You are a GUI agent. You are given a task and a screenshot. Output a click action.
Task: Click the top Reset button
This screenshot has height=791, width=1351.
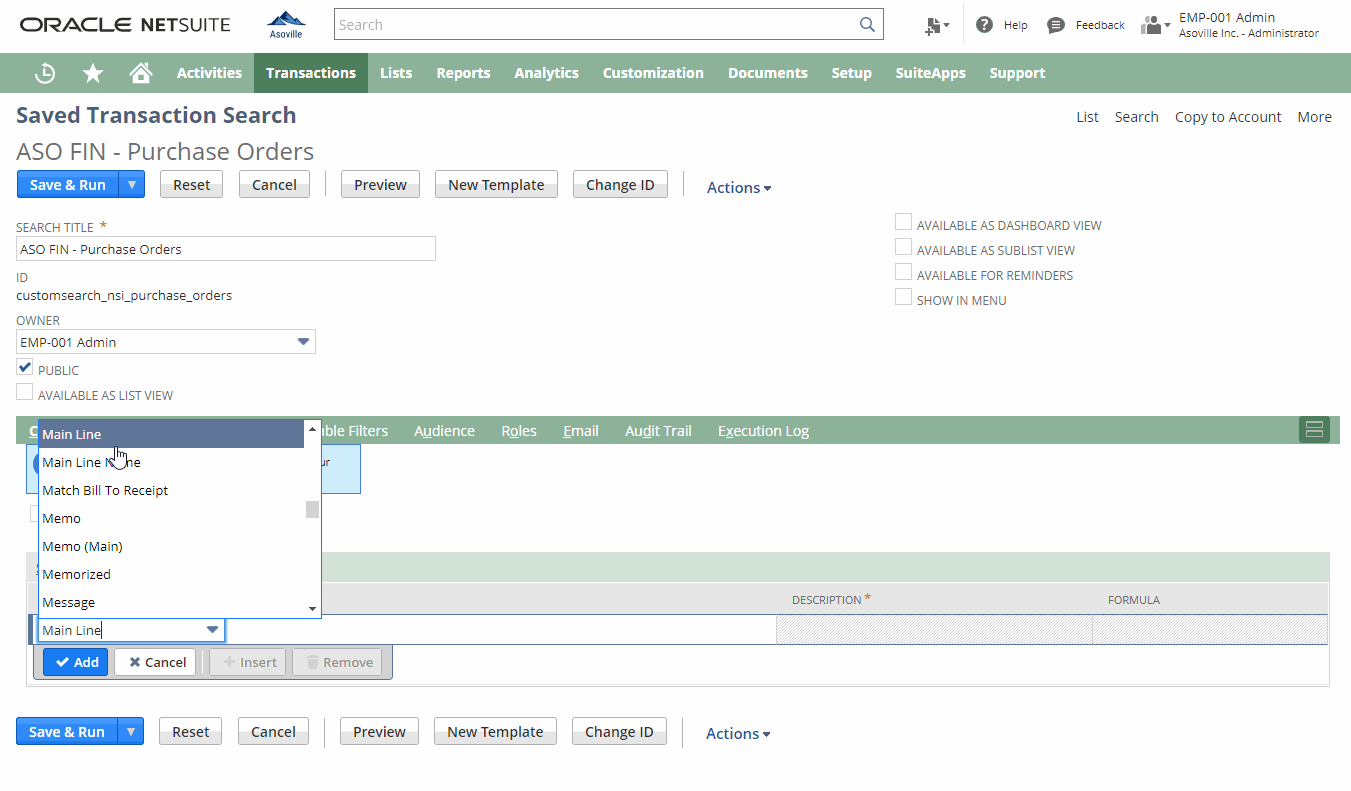[192, 184]
